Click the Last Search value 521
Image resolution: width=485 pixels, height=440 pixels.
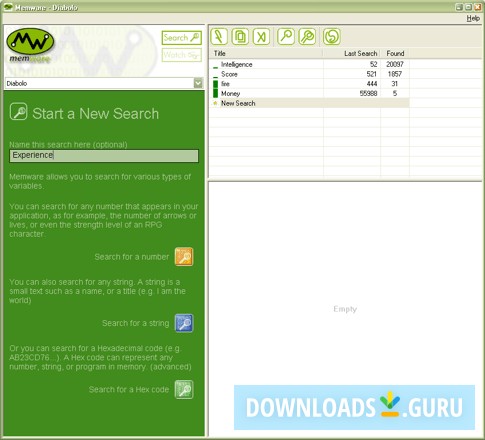[372, 74]
